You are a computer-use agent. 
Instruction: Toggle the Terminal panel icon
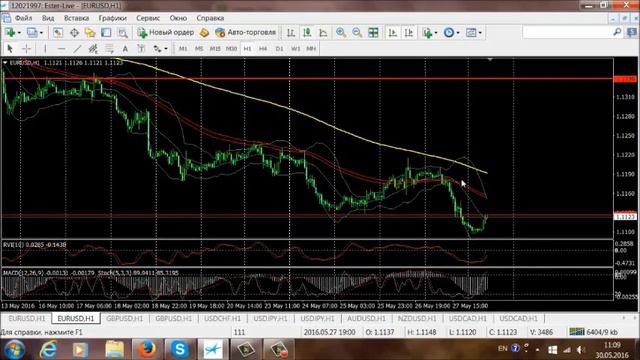106,33
